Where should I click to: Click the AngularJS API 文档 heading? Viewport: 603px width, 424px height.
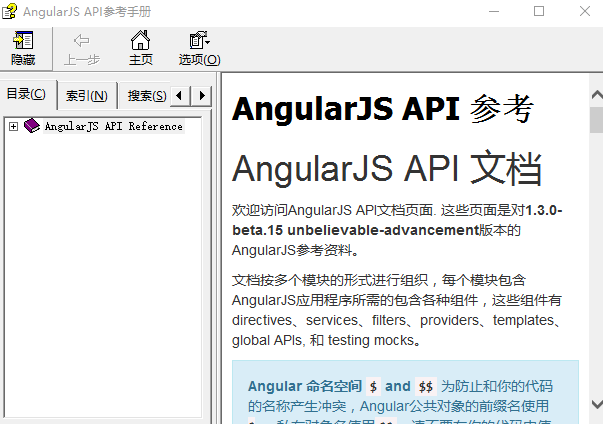[x=387, y=169]
